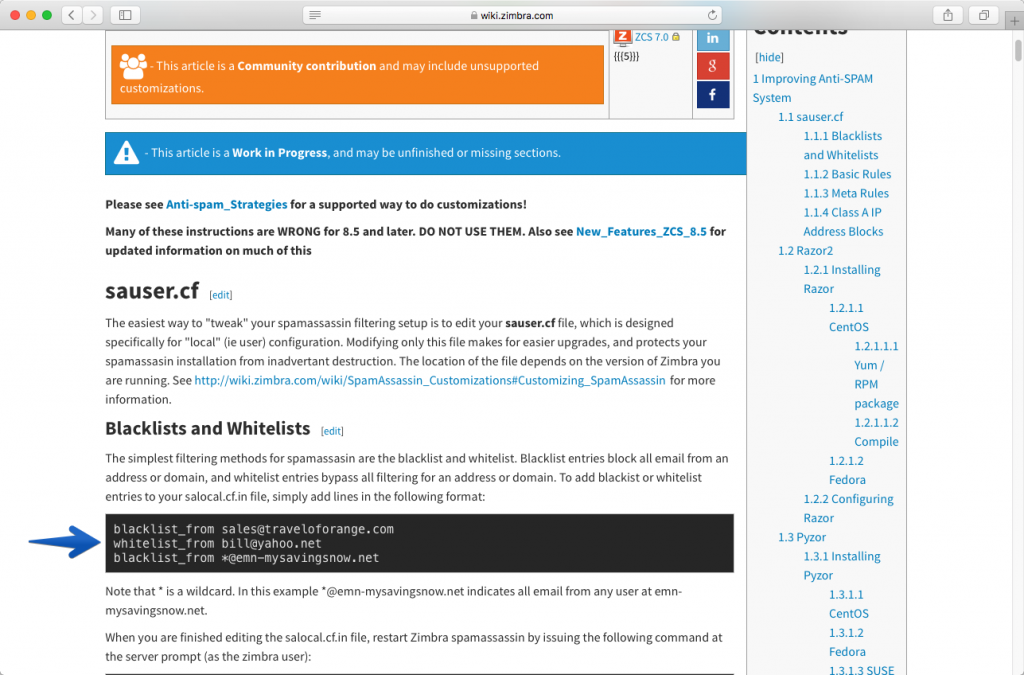
Task: Go to 1.3.1.3 SUSE
Action: pos(861,670)
